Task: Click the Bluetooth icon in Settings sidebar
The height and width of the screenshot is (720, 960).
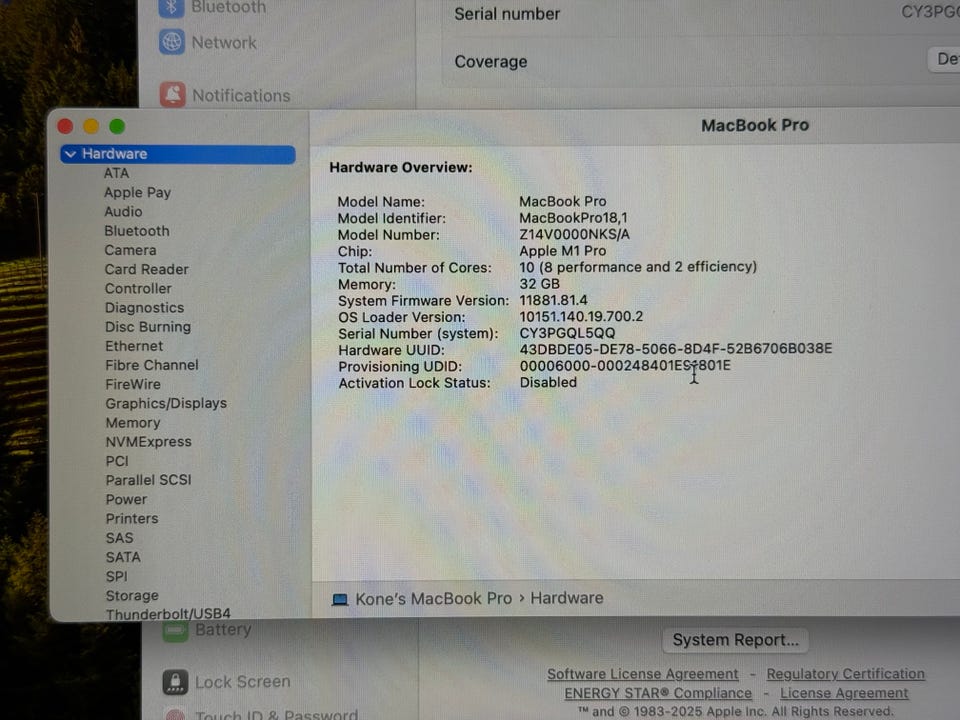Action: pyautogui.click(x=171, y=7)
